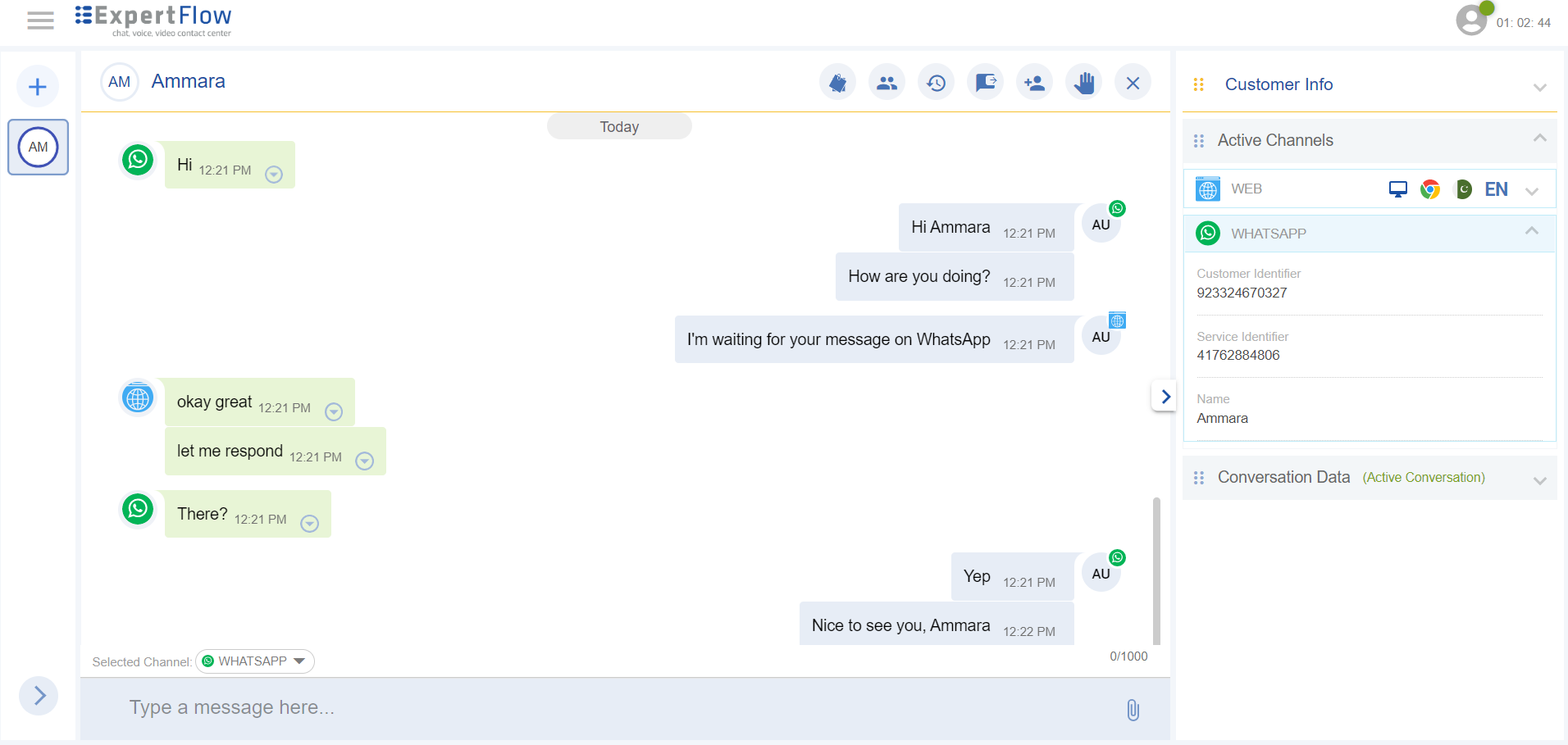Open the Selected Channel WHATSAPP dropdown

pyautogui.click(x=255, y=661)
